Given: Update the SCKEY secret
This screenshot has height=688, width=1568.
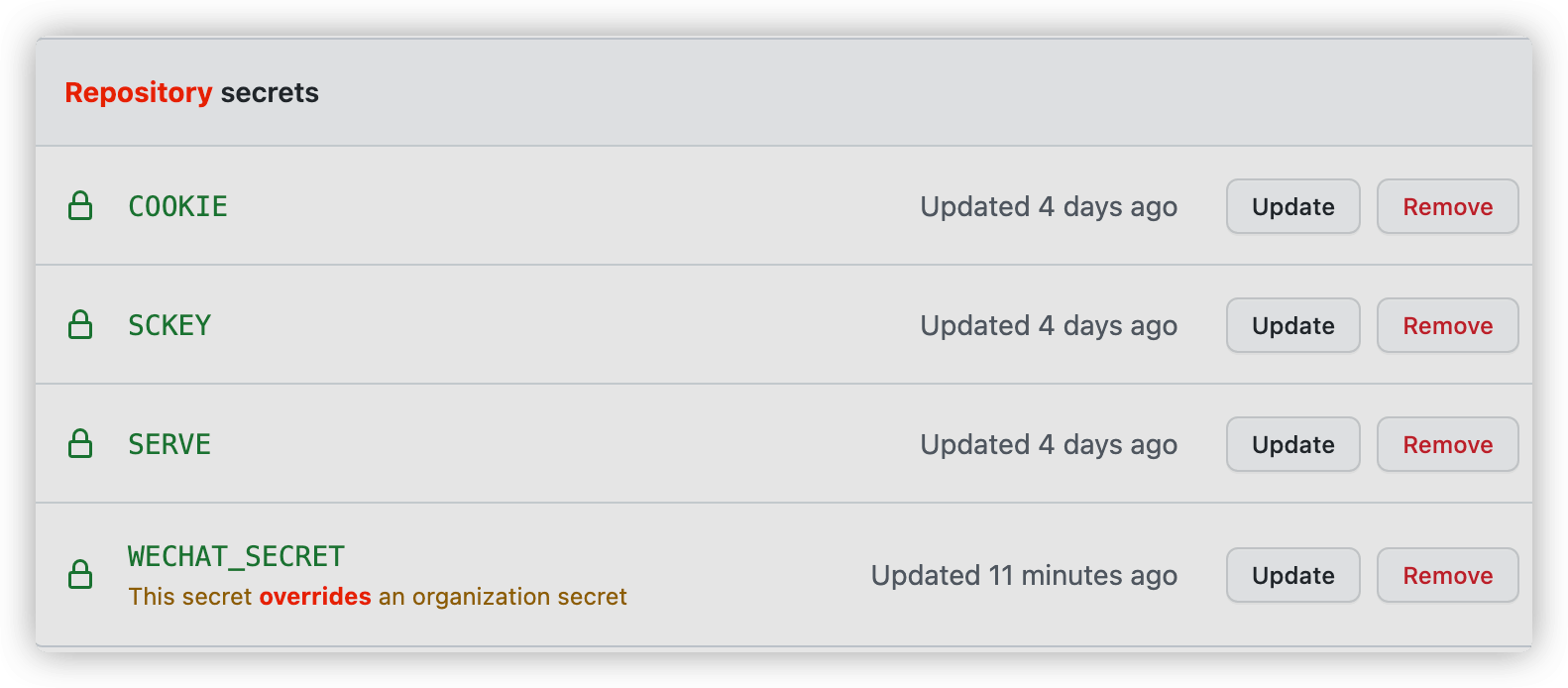Looking at the screenshot, I should [x=1293, y=325].
